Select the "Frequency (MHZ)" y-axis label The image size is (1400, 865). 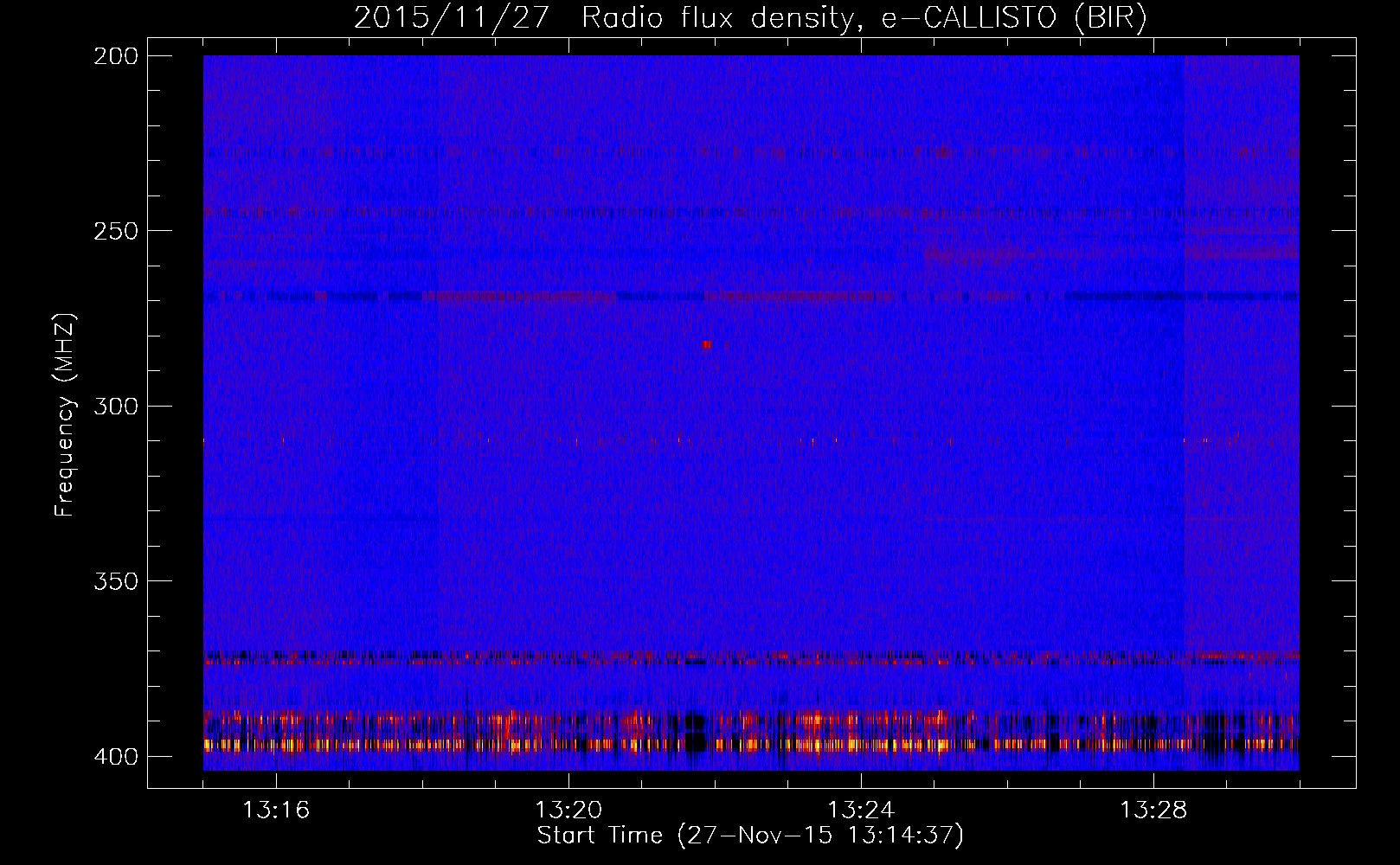[65, 415]
